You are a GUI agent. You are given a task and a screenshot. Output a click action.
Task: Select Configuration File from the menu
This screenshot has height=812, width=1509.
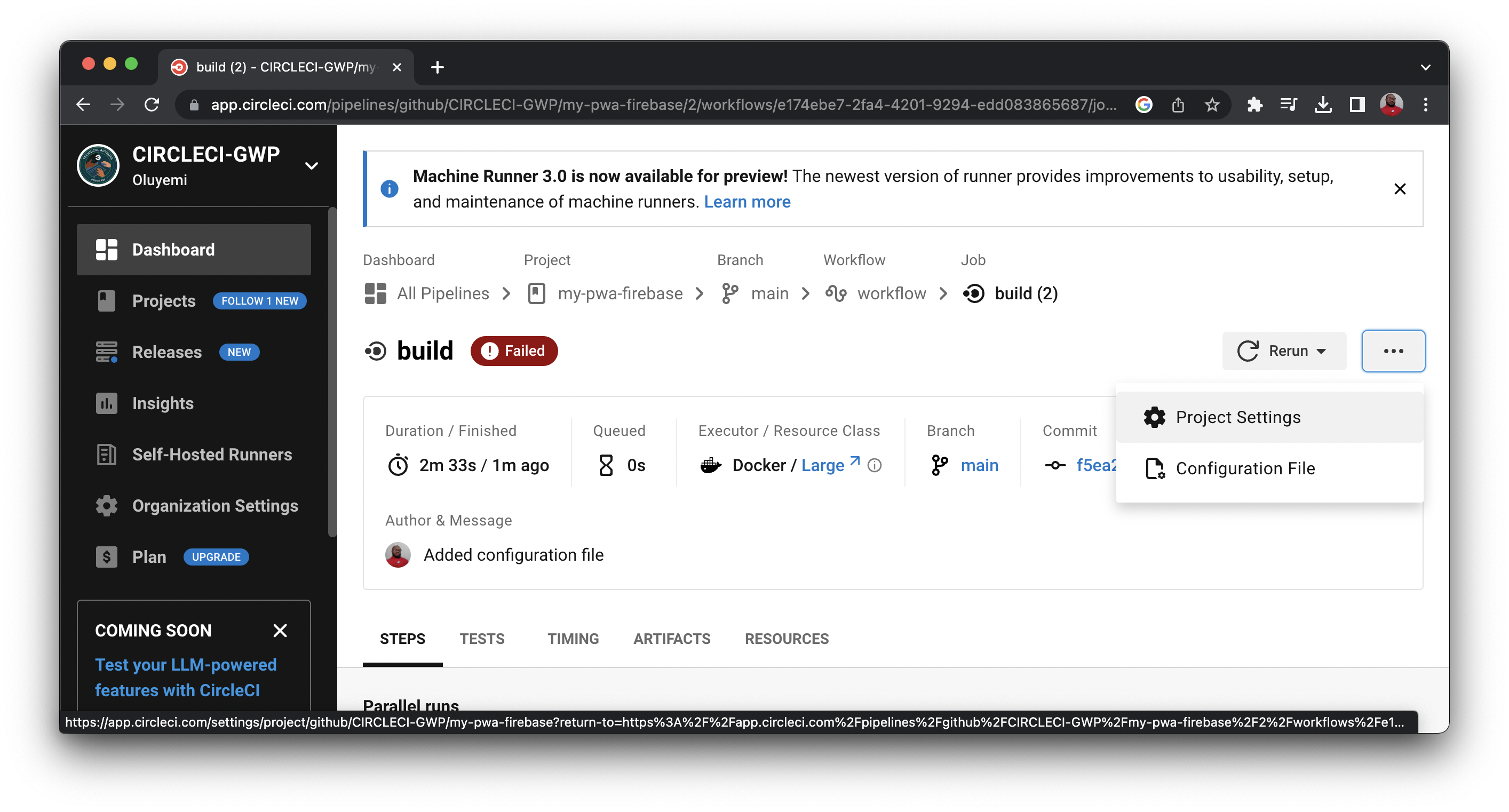pos(1245,468)
